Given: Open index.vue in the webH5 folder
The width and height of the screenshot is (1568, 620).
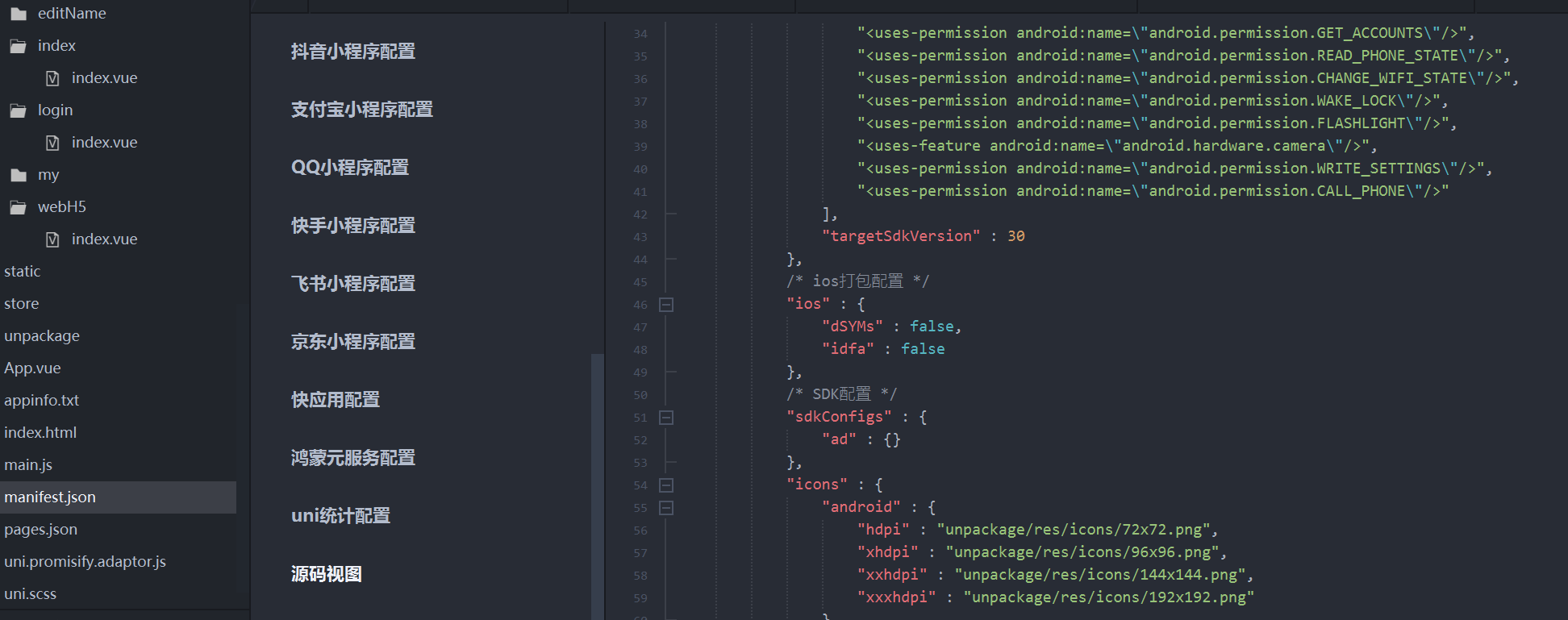Looking at the screenshot, I should coord(104,239).
